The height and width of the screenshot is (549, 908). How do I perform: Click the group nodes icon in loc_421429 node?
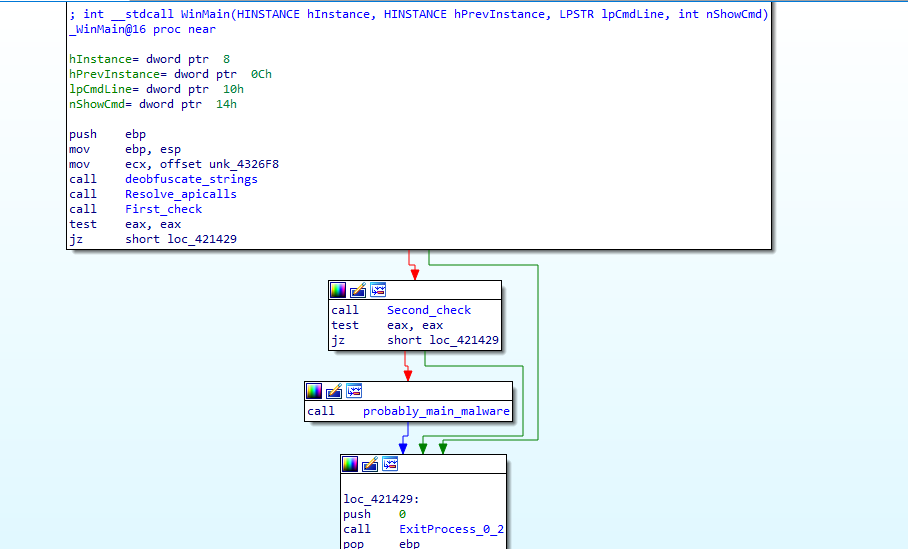390,464
